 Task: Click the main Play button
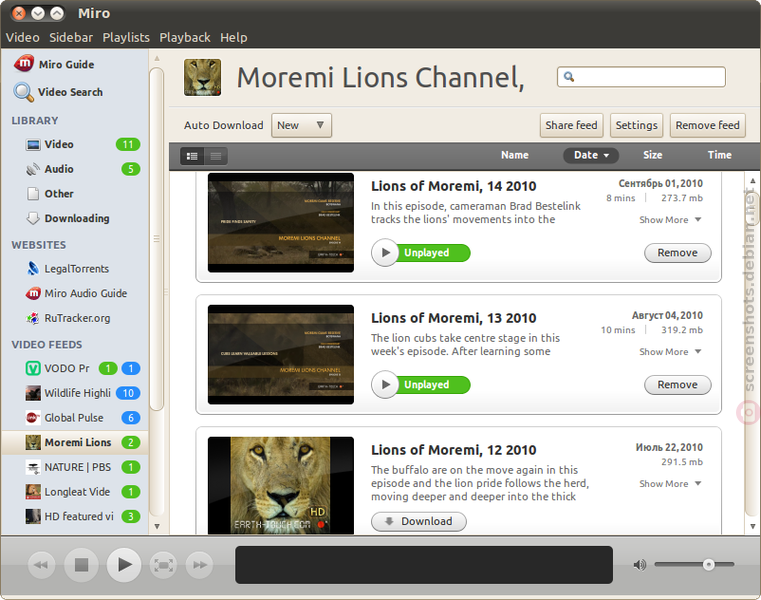[x=124, y=565]
